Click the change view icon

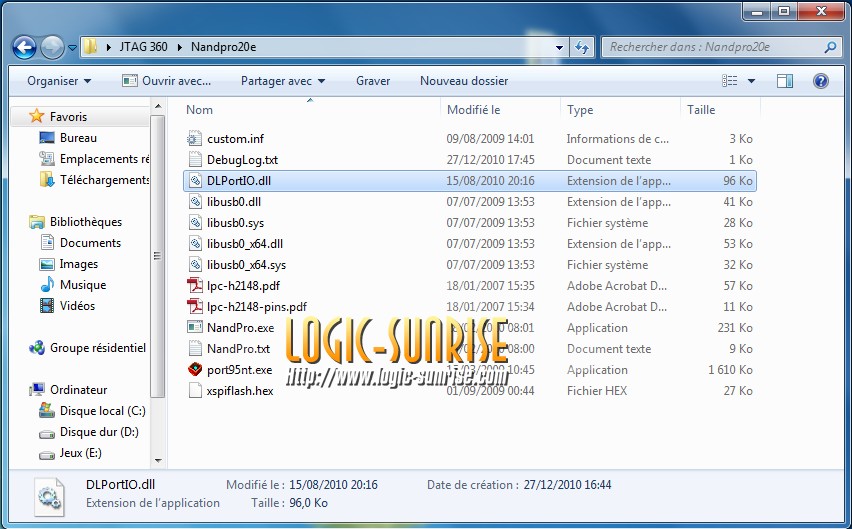pos(730,81)
